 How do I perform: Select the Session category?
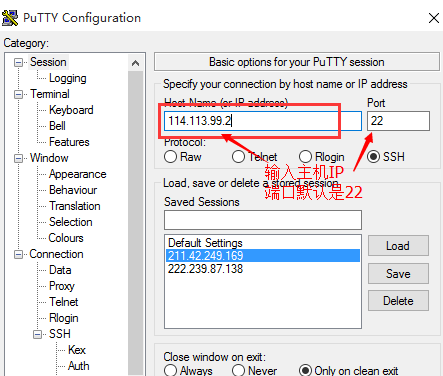48,62
